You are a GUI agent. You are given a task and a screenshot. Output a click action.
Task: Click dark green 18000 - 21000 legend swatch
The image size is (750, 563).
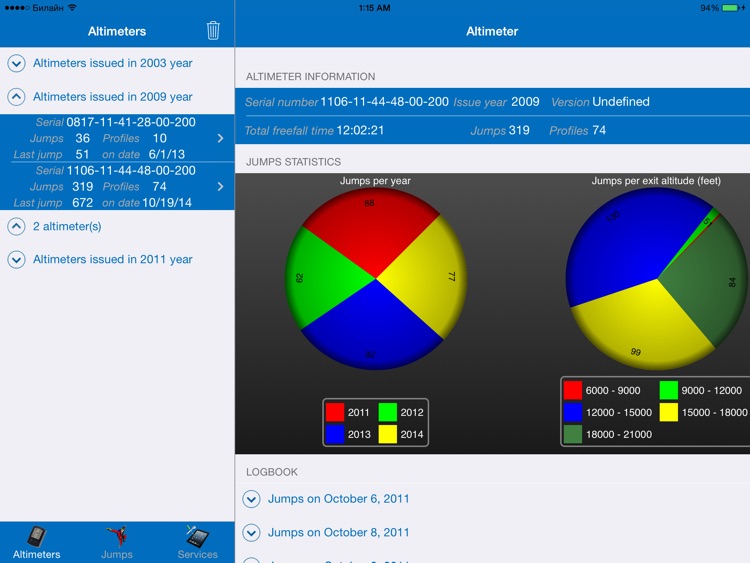[x=573, y=434]
